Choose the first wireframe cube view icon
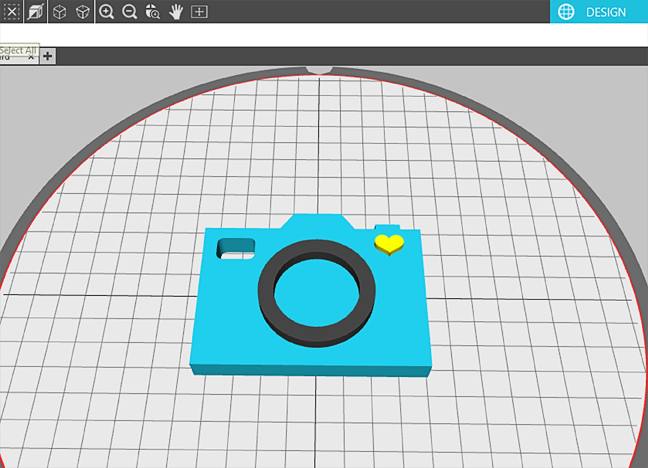This screenshot has height=468, width=648. point(60,12)
